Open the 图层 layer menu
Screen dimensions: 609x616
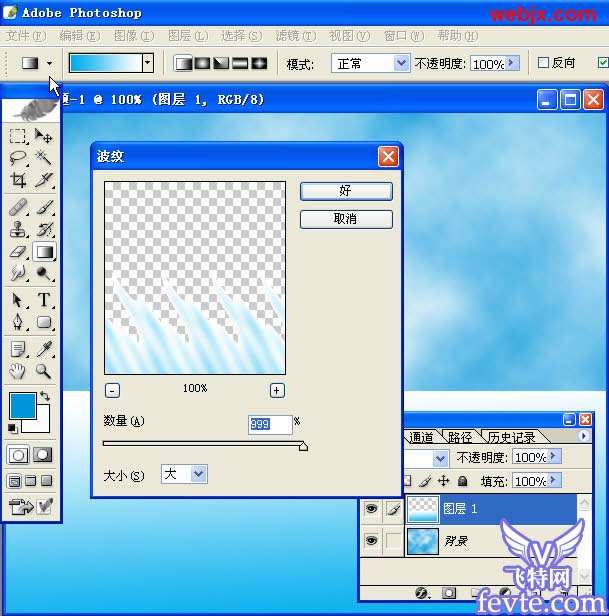coord(188,36)
